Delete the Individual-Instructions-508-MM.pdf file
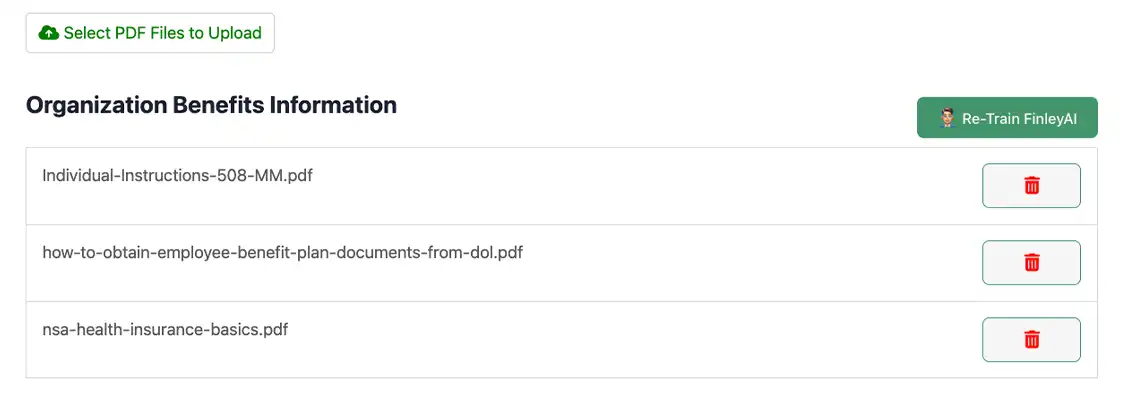1122x399 pixels. tap(1031, 186)
